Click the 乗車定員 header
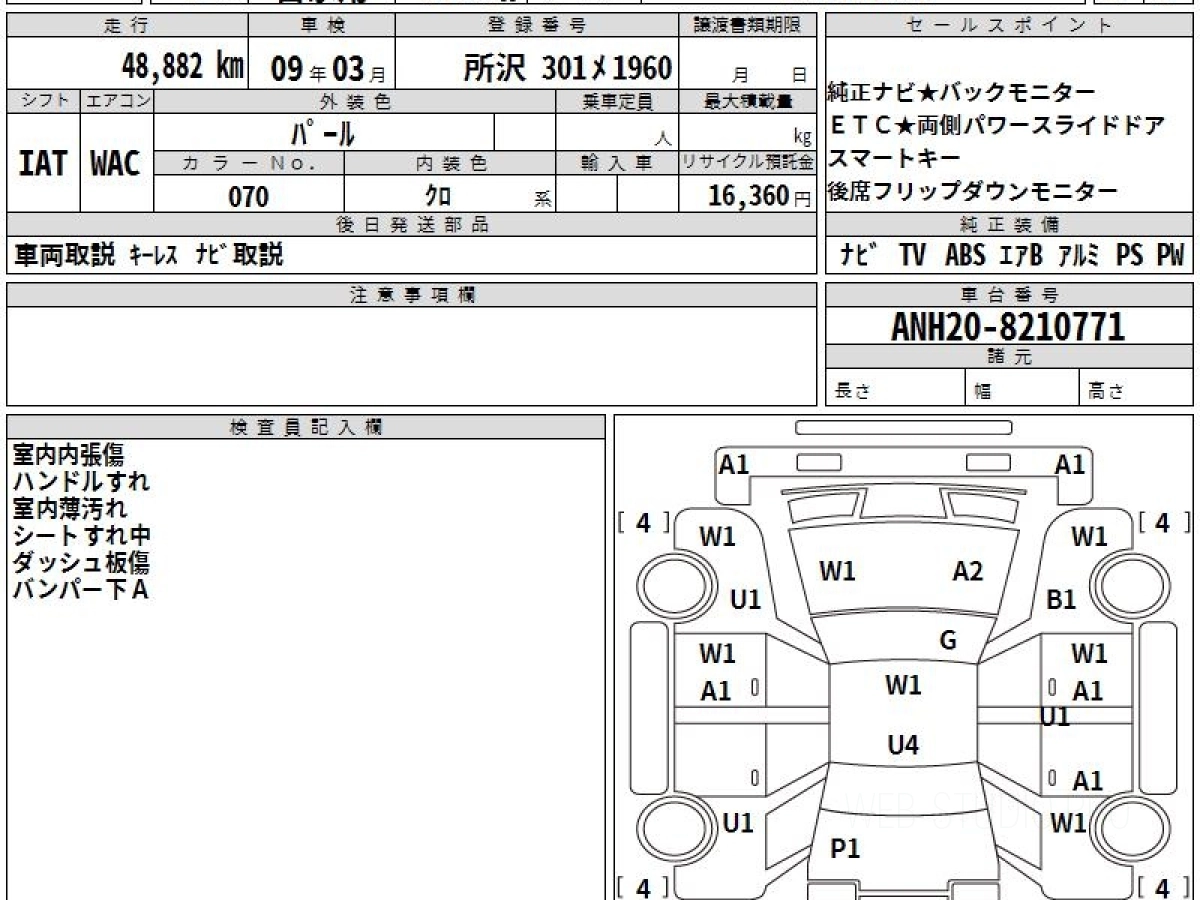This screenshot has height=900, width=1200. (x=617, y=101)
